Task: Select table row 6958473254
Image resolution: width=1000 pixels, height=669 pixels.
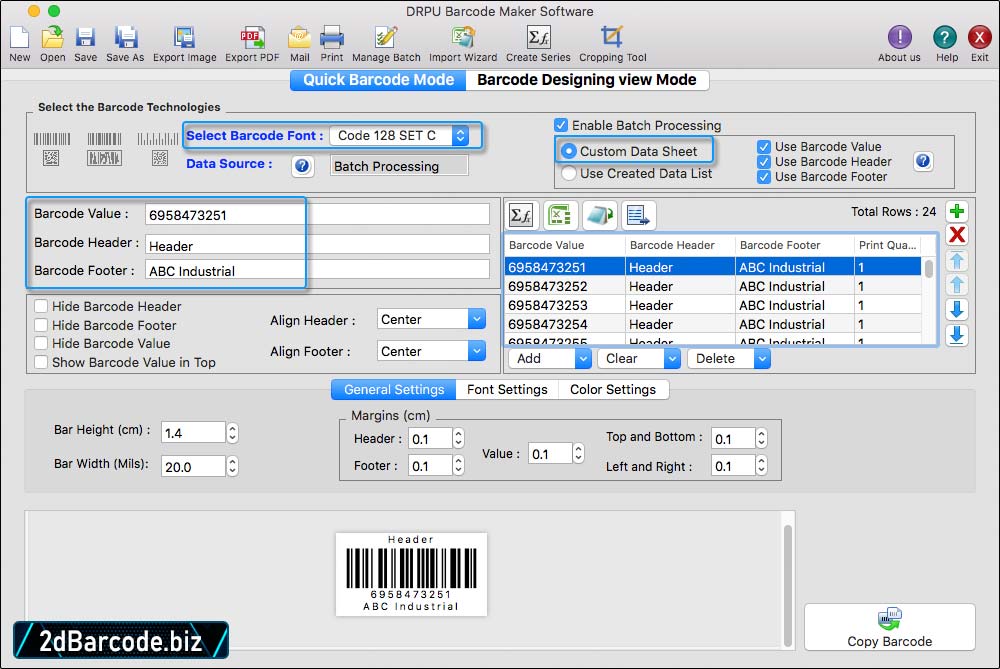Action: click(x=712, y=324)
